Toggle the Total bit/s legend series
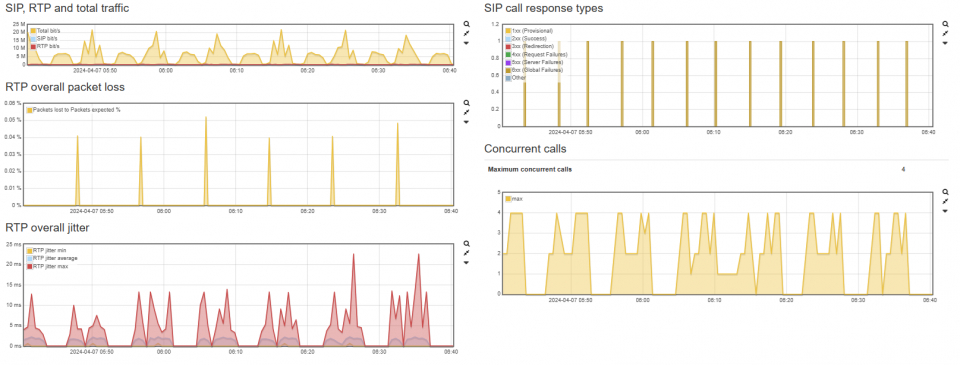960x365 pixels. pyautogui.click(x=45, y=31)
